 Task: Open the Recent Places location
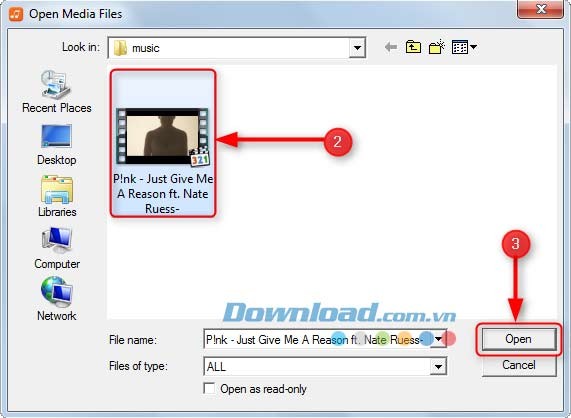[56, 92]
